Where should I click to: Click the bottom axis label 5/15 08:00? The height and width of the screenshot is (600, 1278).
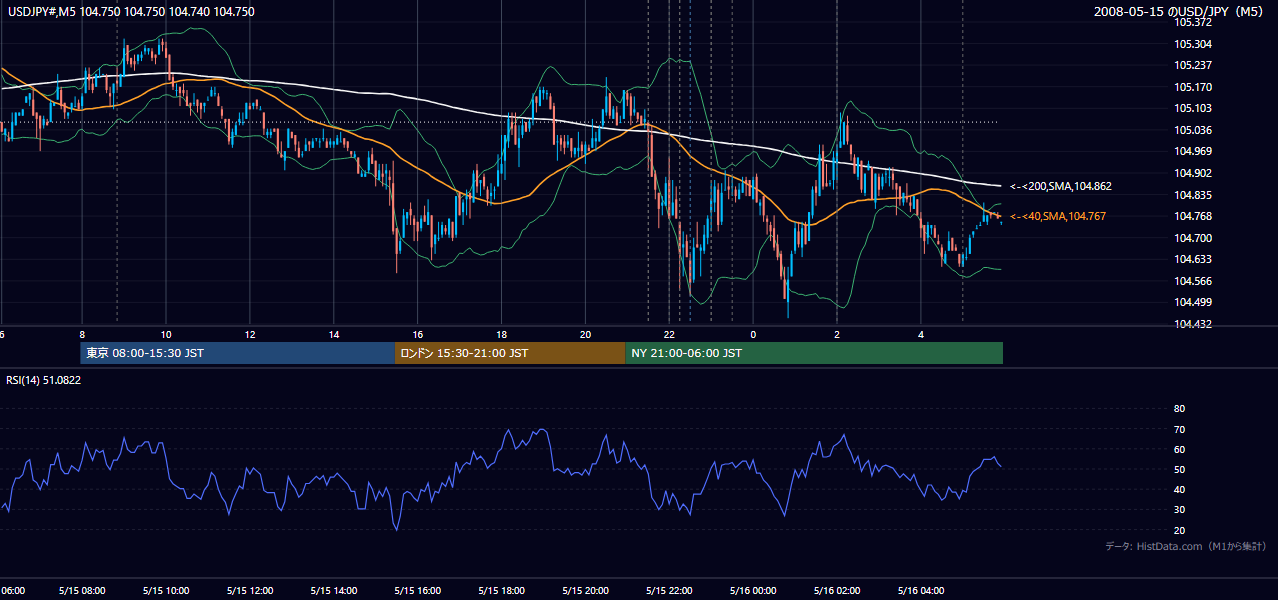pos(82,590)
